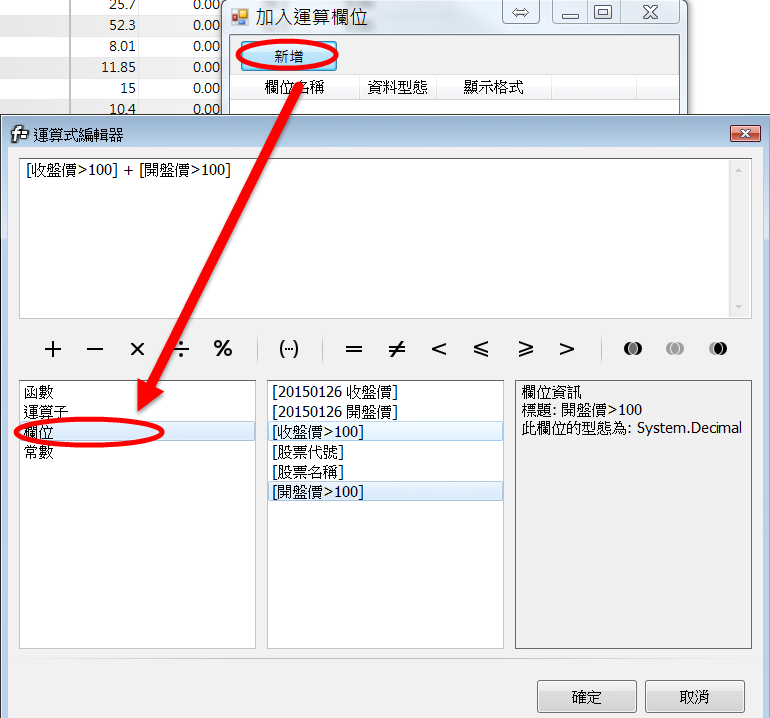This screenshot has width=770, height=718.
Task: Choose the [收盤價>100] field
Action: (385, 432)
